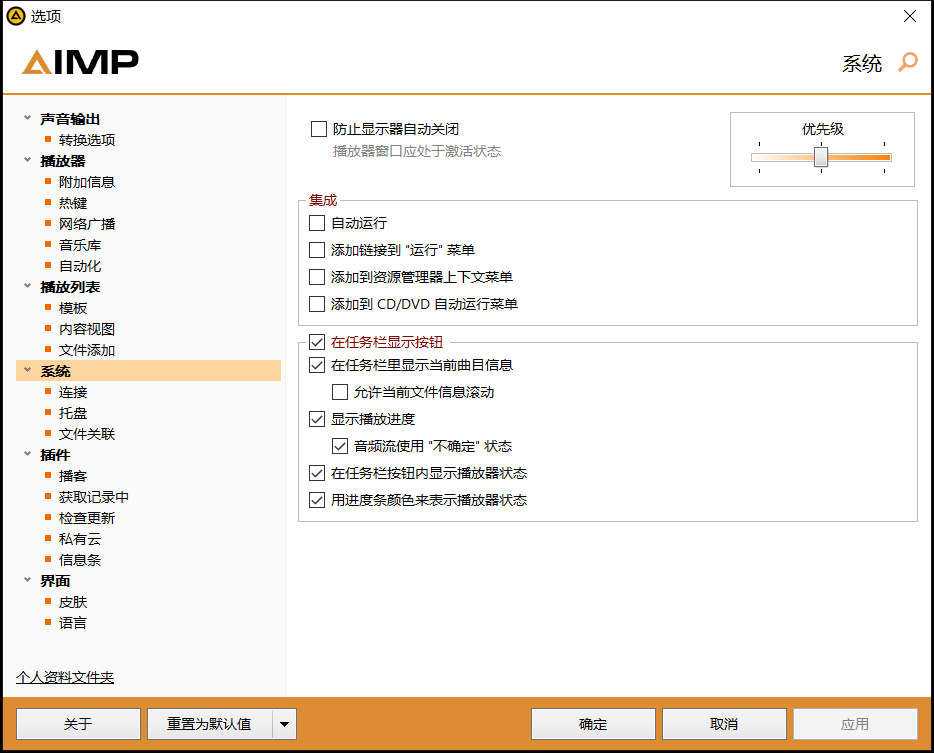Viewport: 934px width, 753px height.
Task: Uncheck 在任务栏里显示当前曲目信息
Action: click(317, 365)
